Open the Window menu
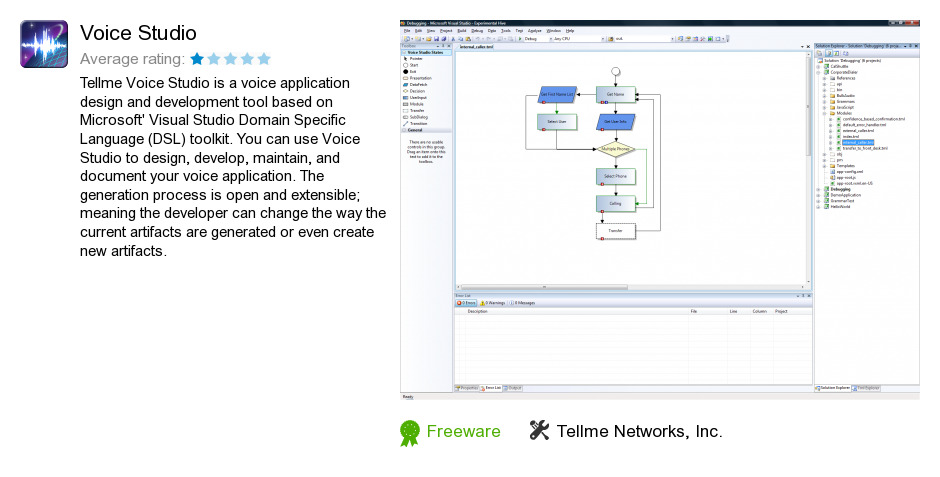Image resolution: width=940 pixels, height=477 pixels. tap(554, 31)
